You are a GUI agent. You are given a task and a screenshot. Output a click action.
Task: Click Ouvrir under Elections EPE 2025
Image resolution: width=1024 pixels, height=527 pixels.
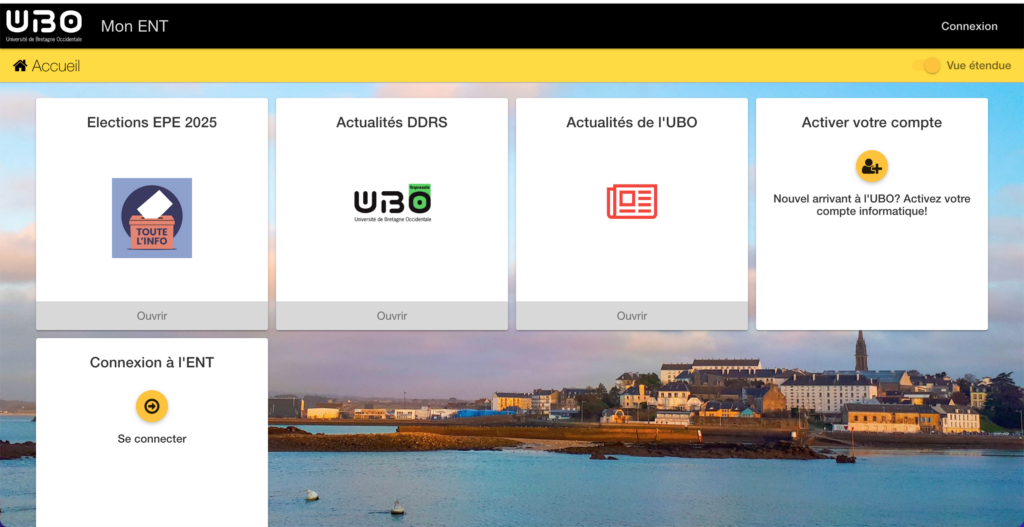[152, 316]
